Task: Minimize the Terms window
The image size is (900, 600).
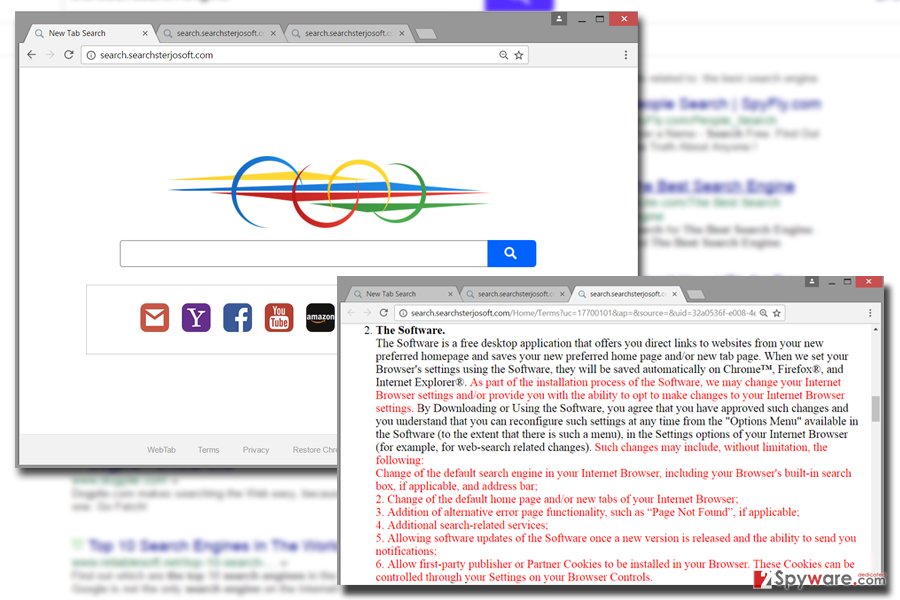Action: click(x=831, y=282)
